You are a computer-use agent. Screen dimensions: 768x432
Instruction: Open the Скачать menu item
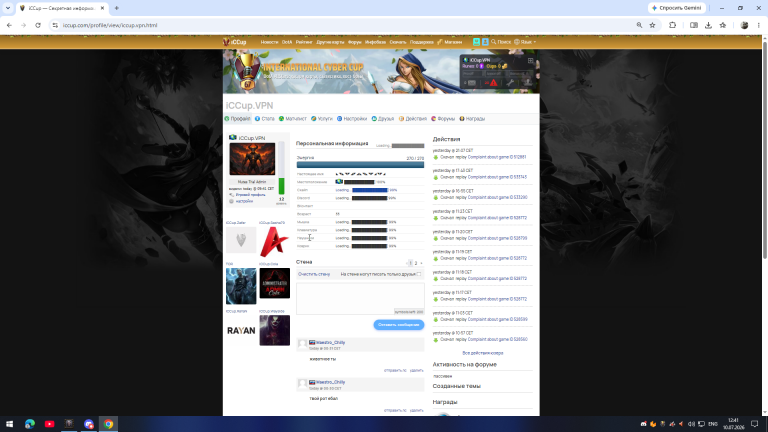pos(398,42)
